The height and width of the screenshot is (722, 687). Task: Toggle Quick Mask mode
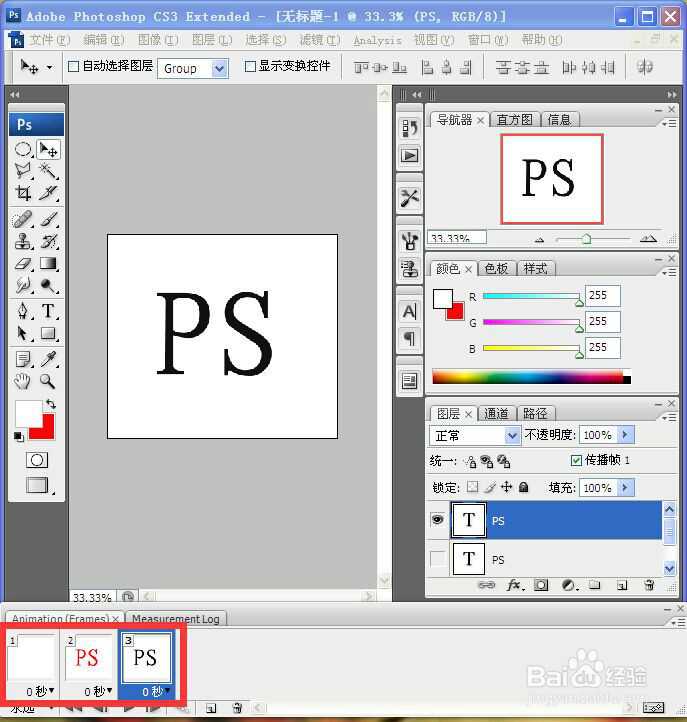[x=37, y=460]
